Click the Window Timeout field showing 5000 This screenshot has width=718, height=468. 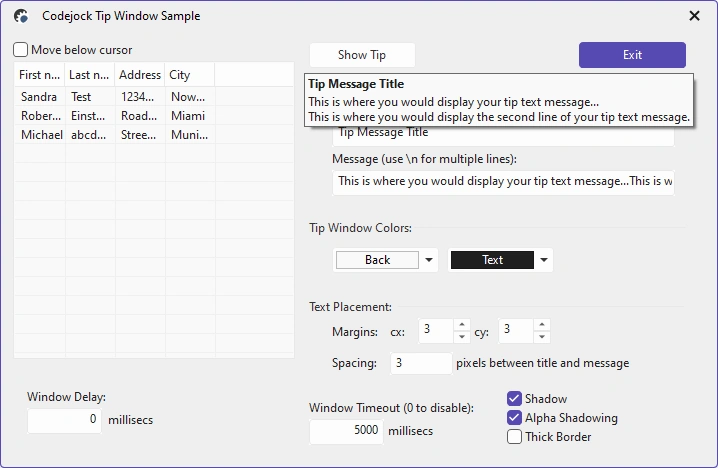[x=346, y=431]
